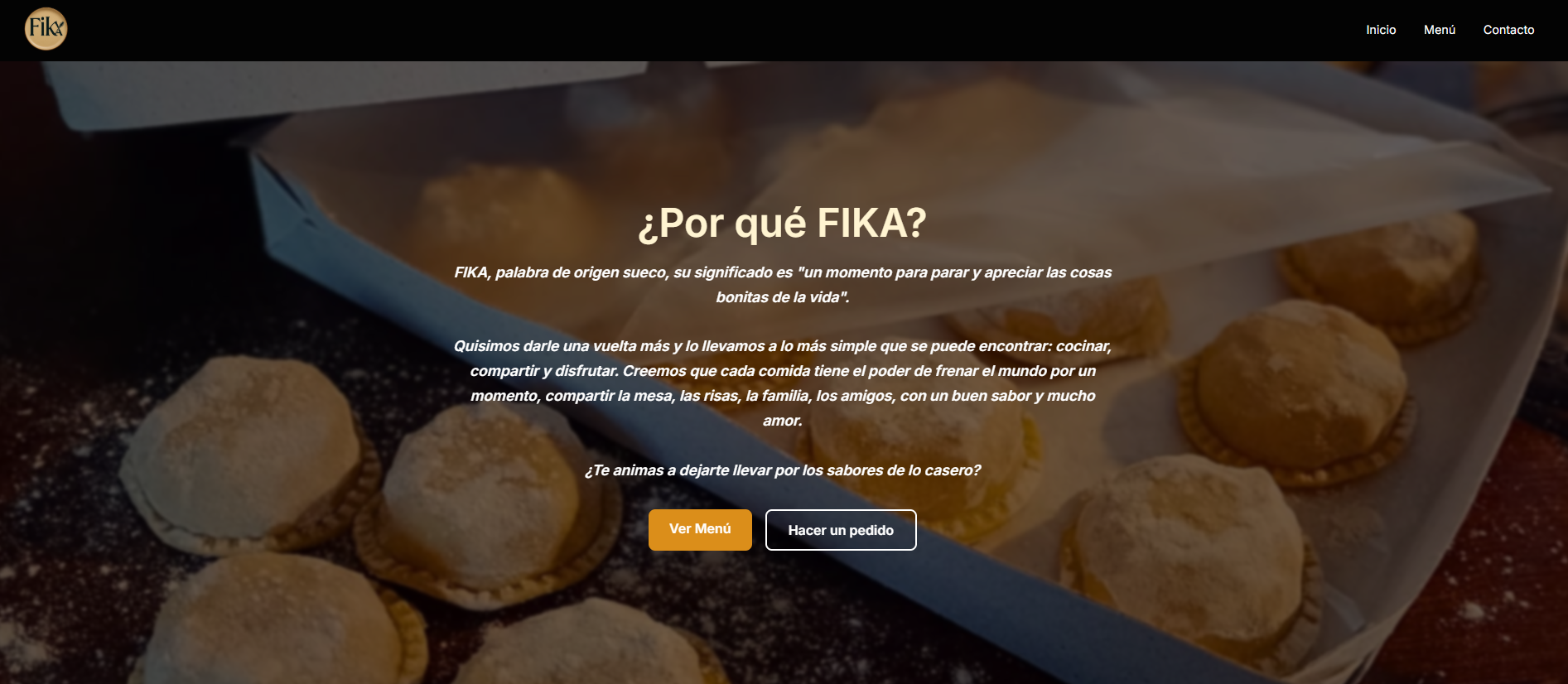Viewport: 1568px width, 684px height.
Task: Click paragraph starting FIKA, palabra de origen sueco
Action: (783, 285)
